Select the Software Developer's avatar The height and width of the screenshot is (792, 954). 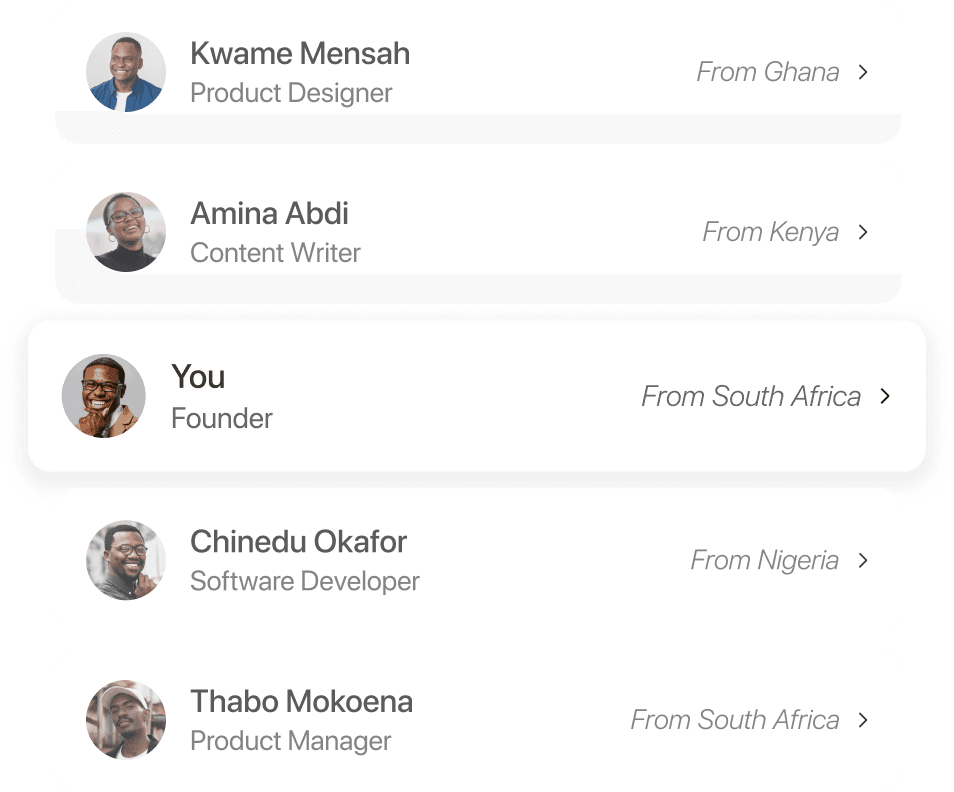point(125,560)
